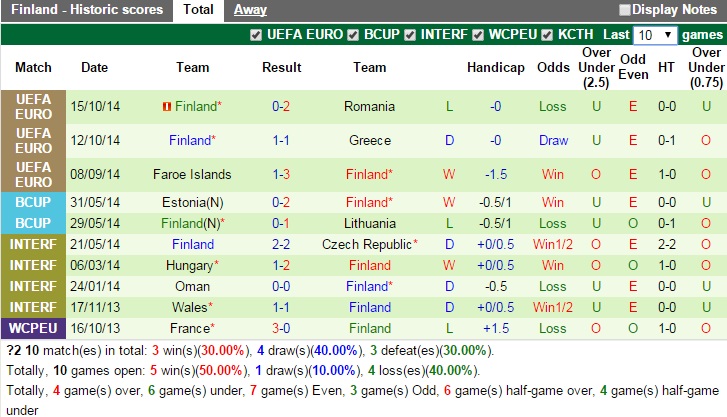This screenshot has width=727, height=417.
Task: Click the Wales team link
Action: click(x=192, y=308)
